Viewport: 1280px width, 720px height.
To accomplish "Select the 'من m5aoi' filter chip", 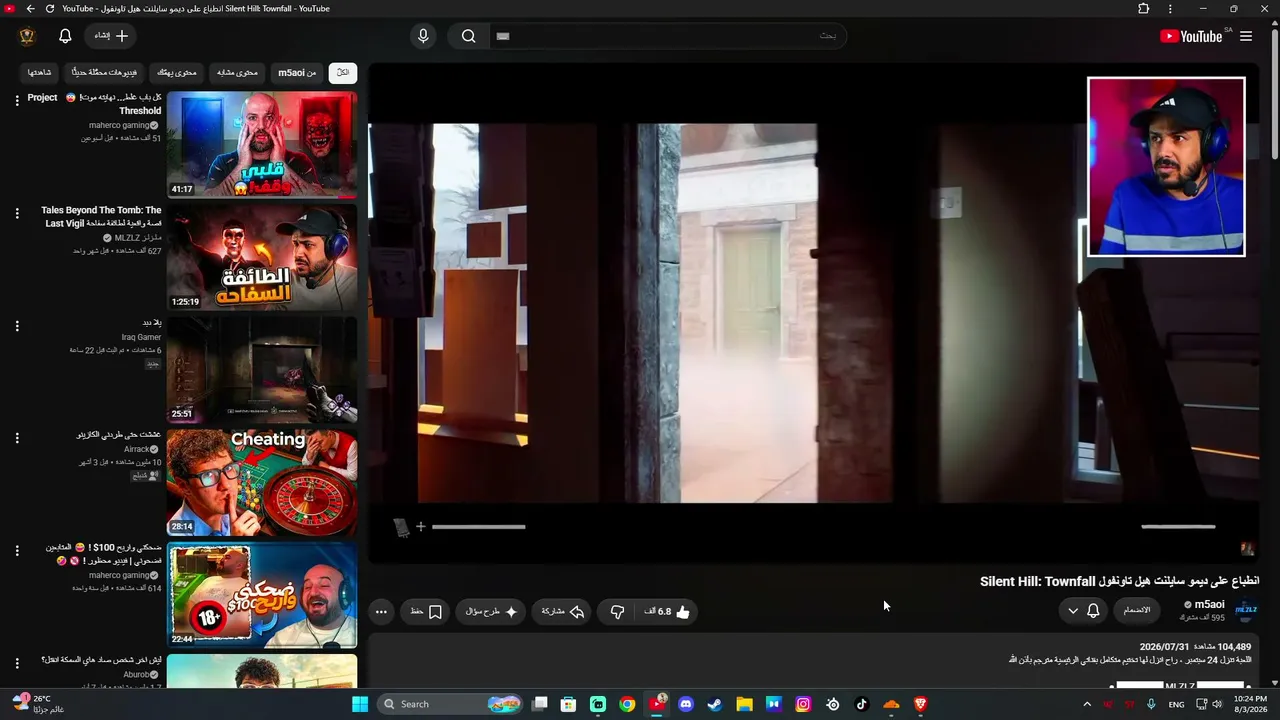I will 297,72.
